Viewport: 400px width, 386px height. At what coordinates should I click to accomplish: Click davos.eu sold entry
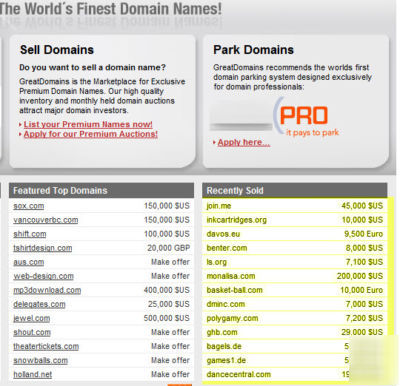click(x=223, y=234)
